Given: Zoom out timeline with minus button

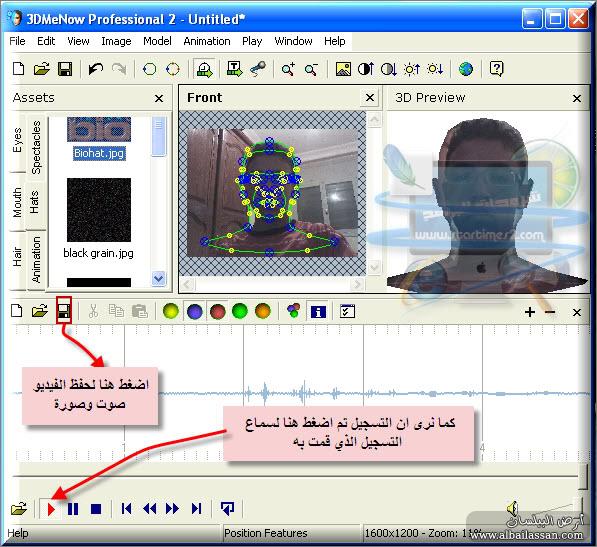Looking at the screenshot, I should (550, 312).
